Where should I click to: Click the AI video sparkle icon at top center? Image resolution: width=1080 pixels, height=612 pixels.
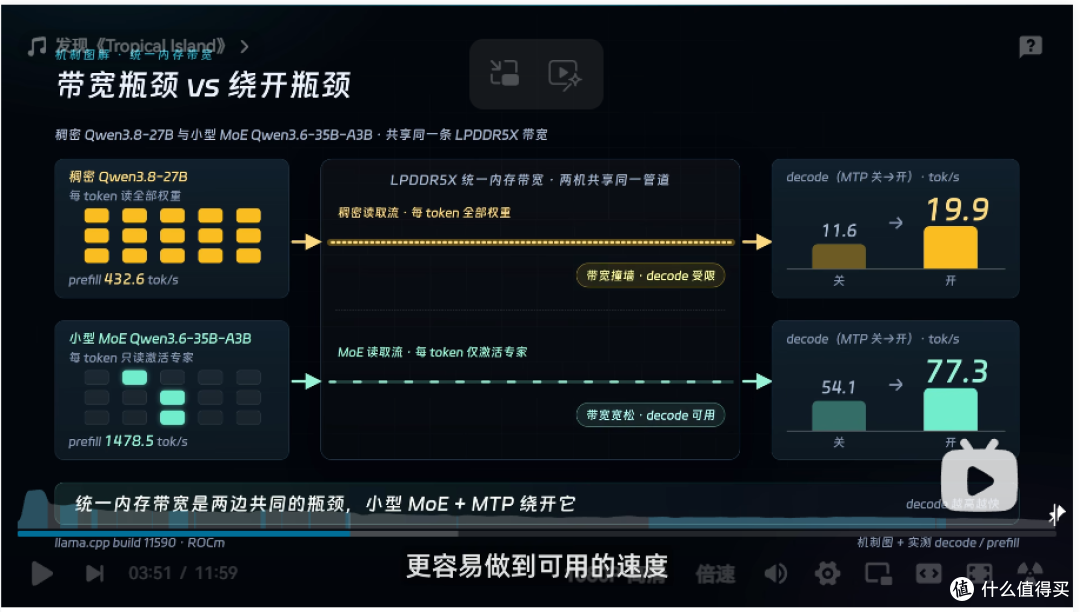tap(565, 74)
